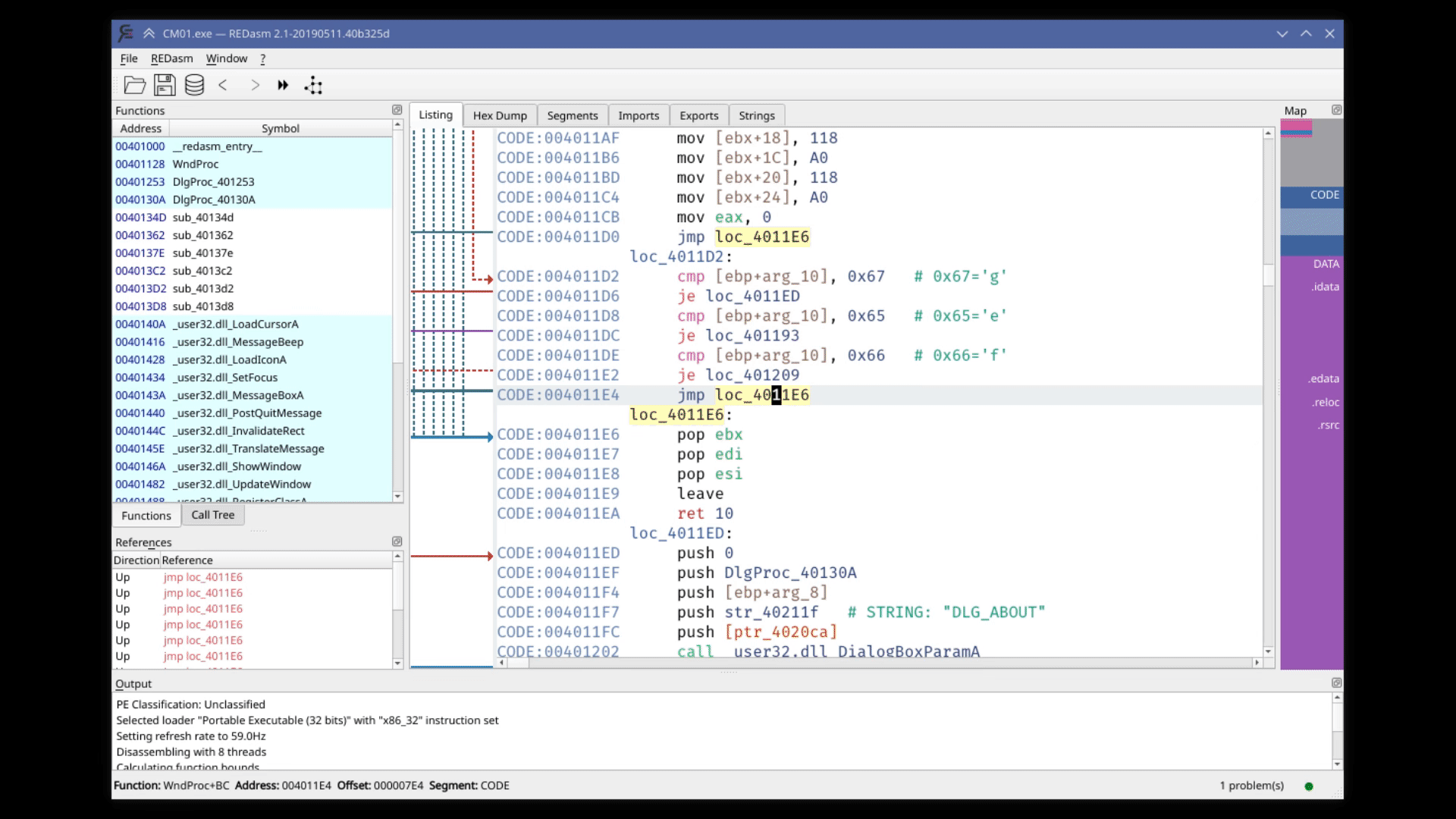Sort functions by the Symbol column header
This screenshot has height=819, width=1456.
point(280,128)
